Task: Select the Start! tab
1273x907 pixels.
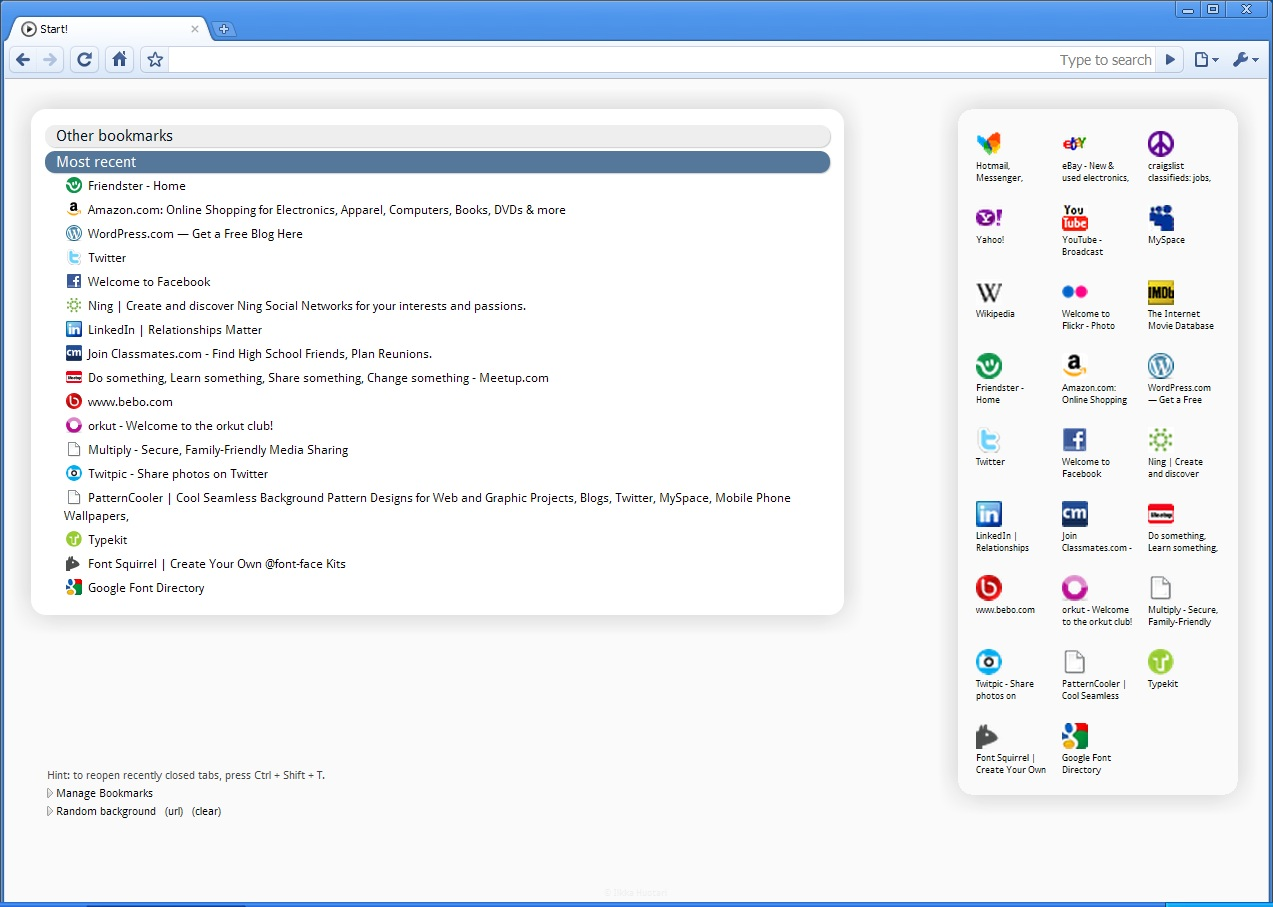Action: tap(108, 29)
